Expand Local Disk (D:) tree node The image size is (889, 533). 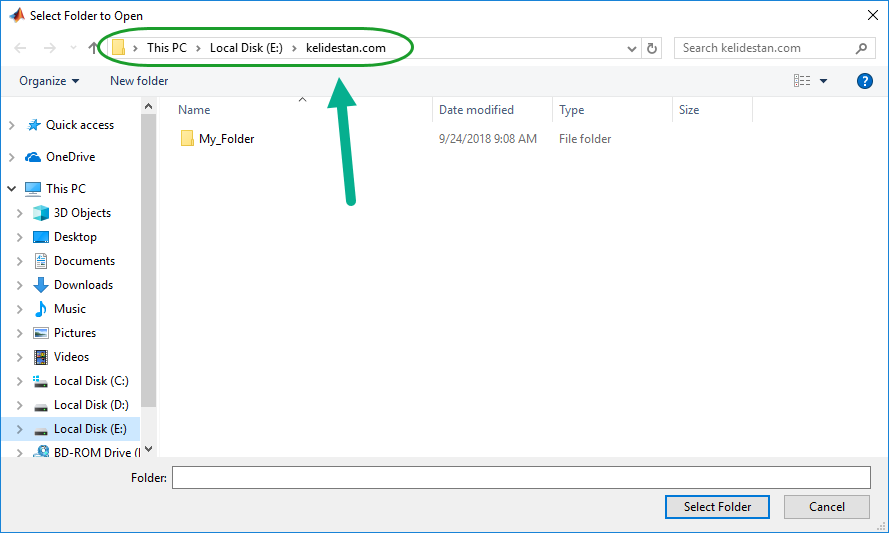pyautogui.click(x=19, y=405)
